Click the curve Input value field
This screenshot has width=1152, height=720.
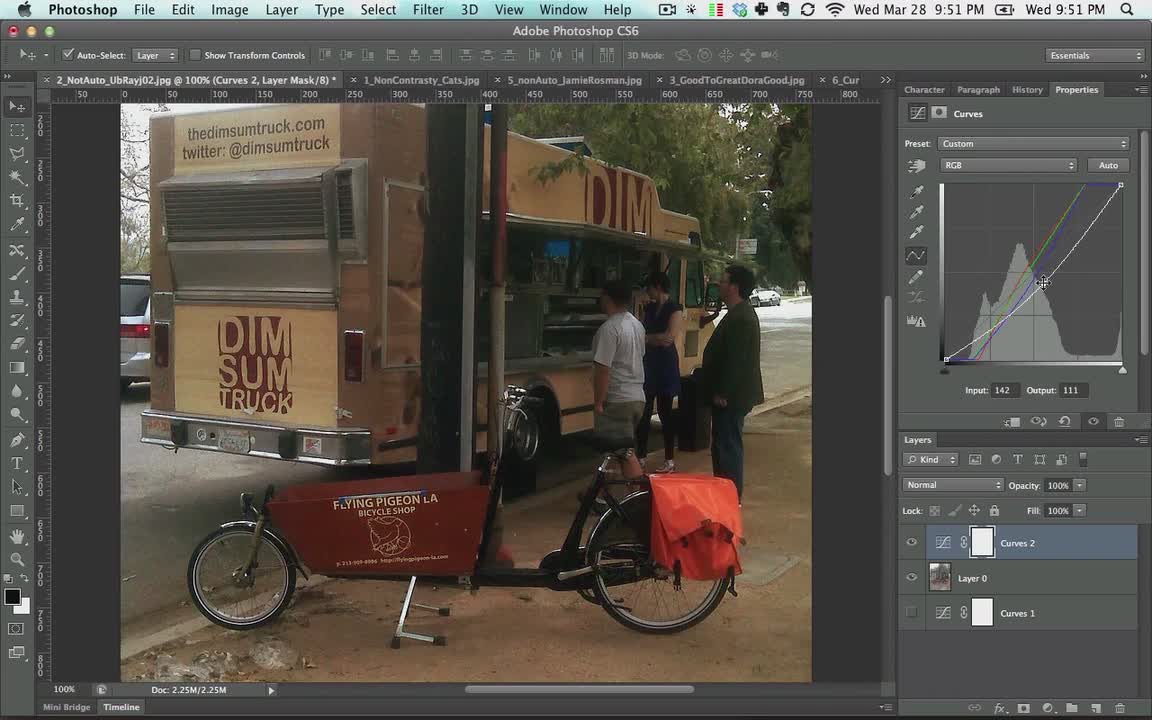pos(1004,390)
